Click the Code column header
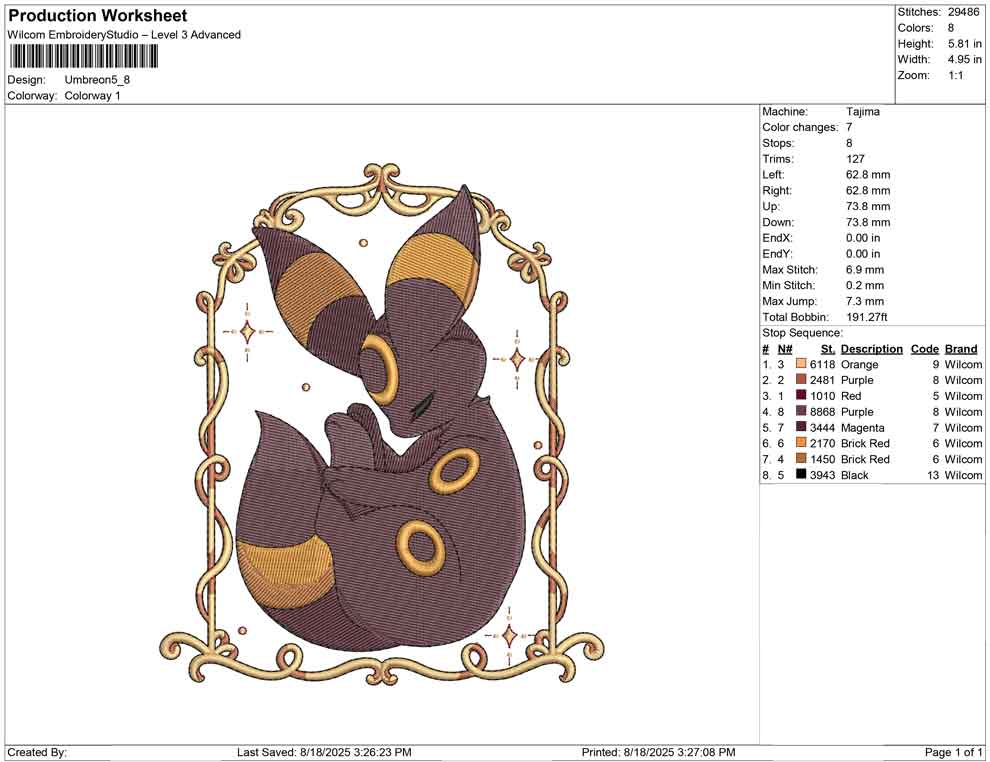990x762 pixels. coord(925,349)
